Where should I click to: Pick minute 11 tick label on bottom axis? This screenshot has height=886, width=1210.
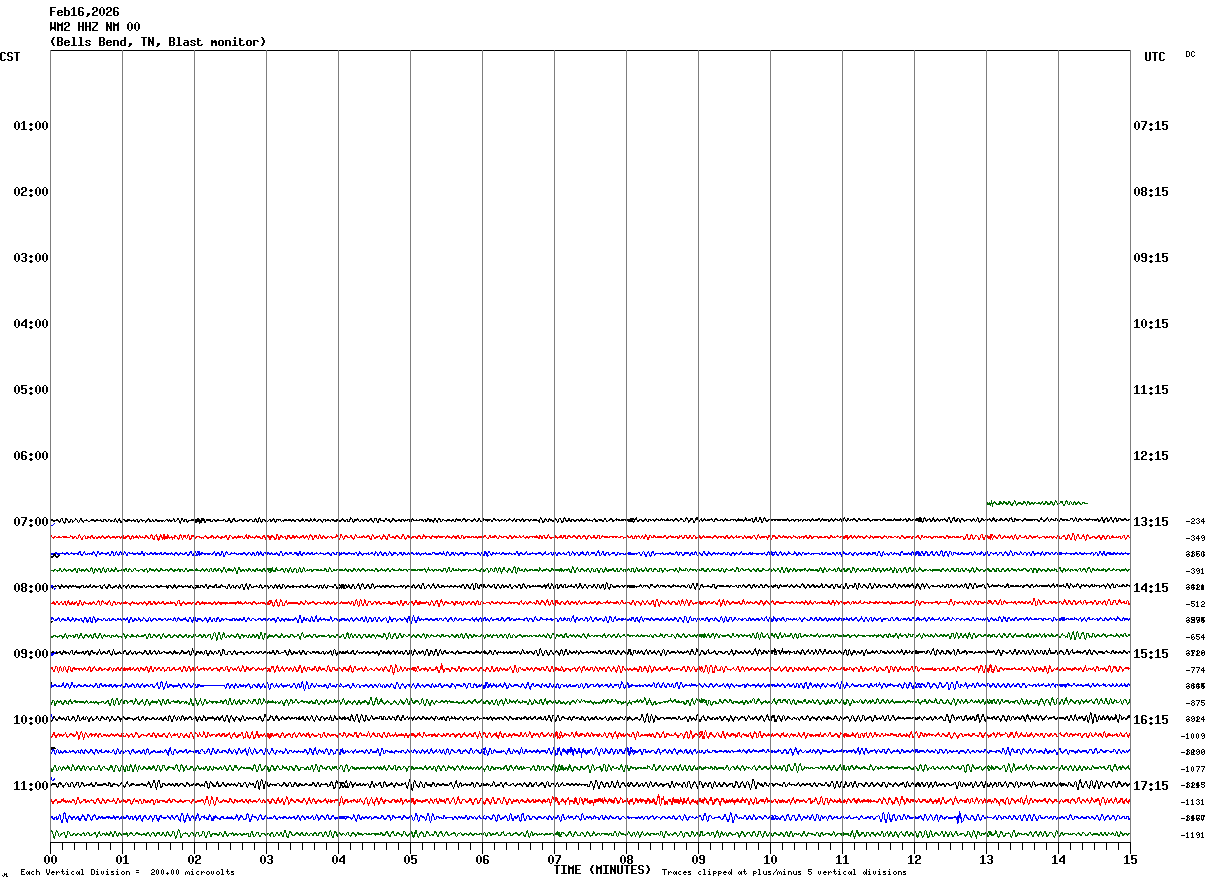[842, 860]
